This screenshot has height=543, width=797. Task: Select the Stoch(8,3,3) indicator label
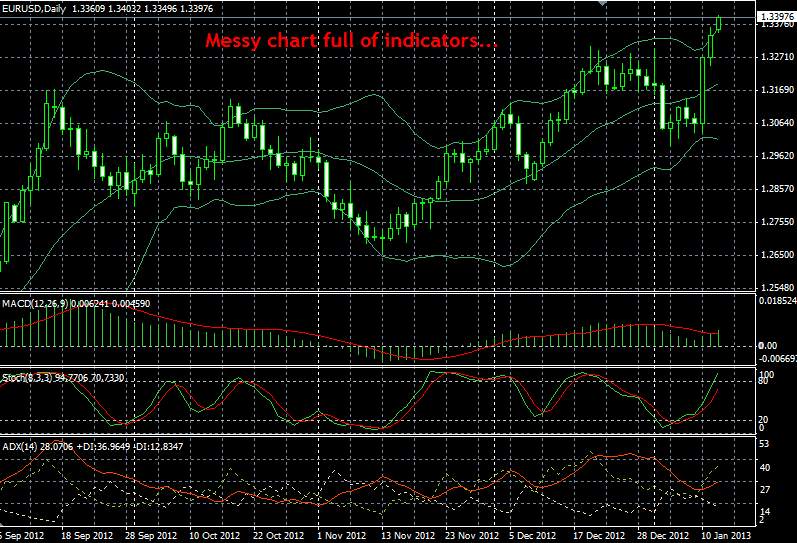point(63,378)
